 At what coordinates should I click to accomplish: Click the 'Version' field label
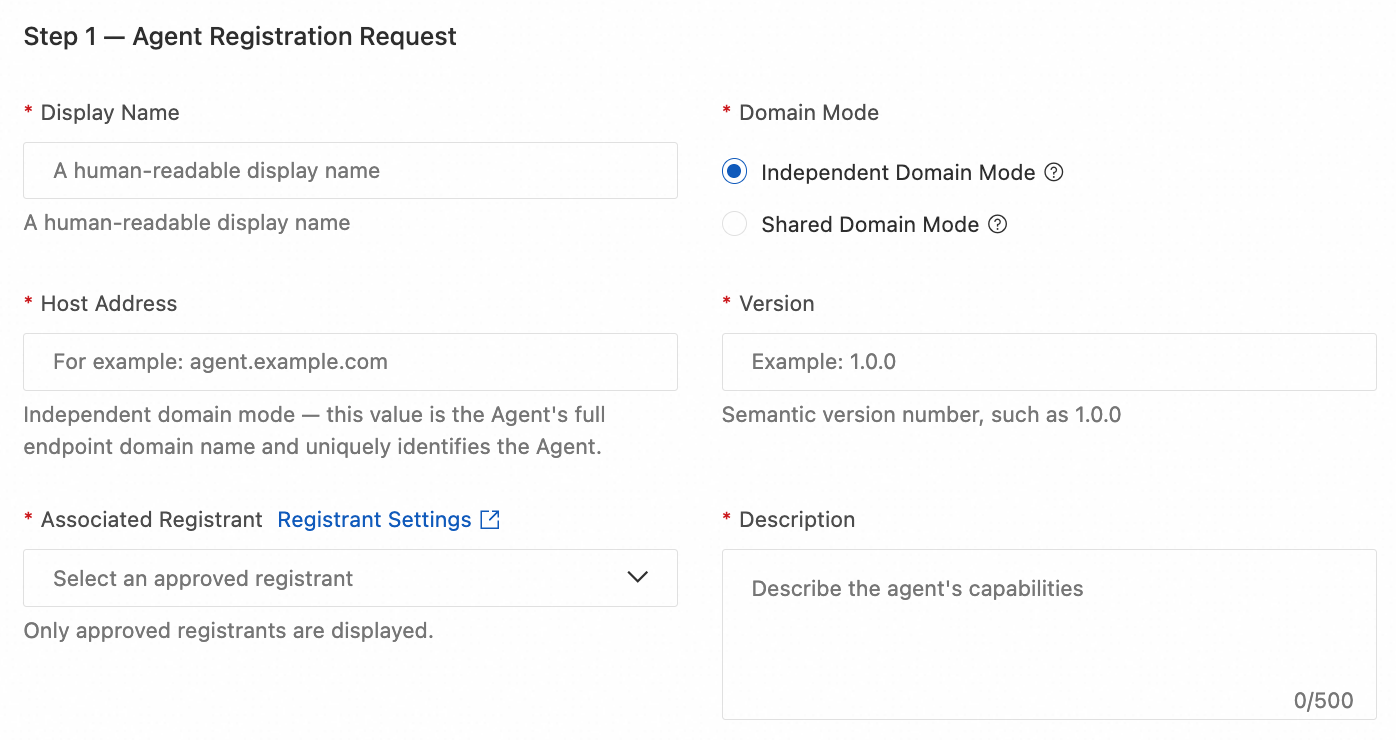pos(776,304)
